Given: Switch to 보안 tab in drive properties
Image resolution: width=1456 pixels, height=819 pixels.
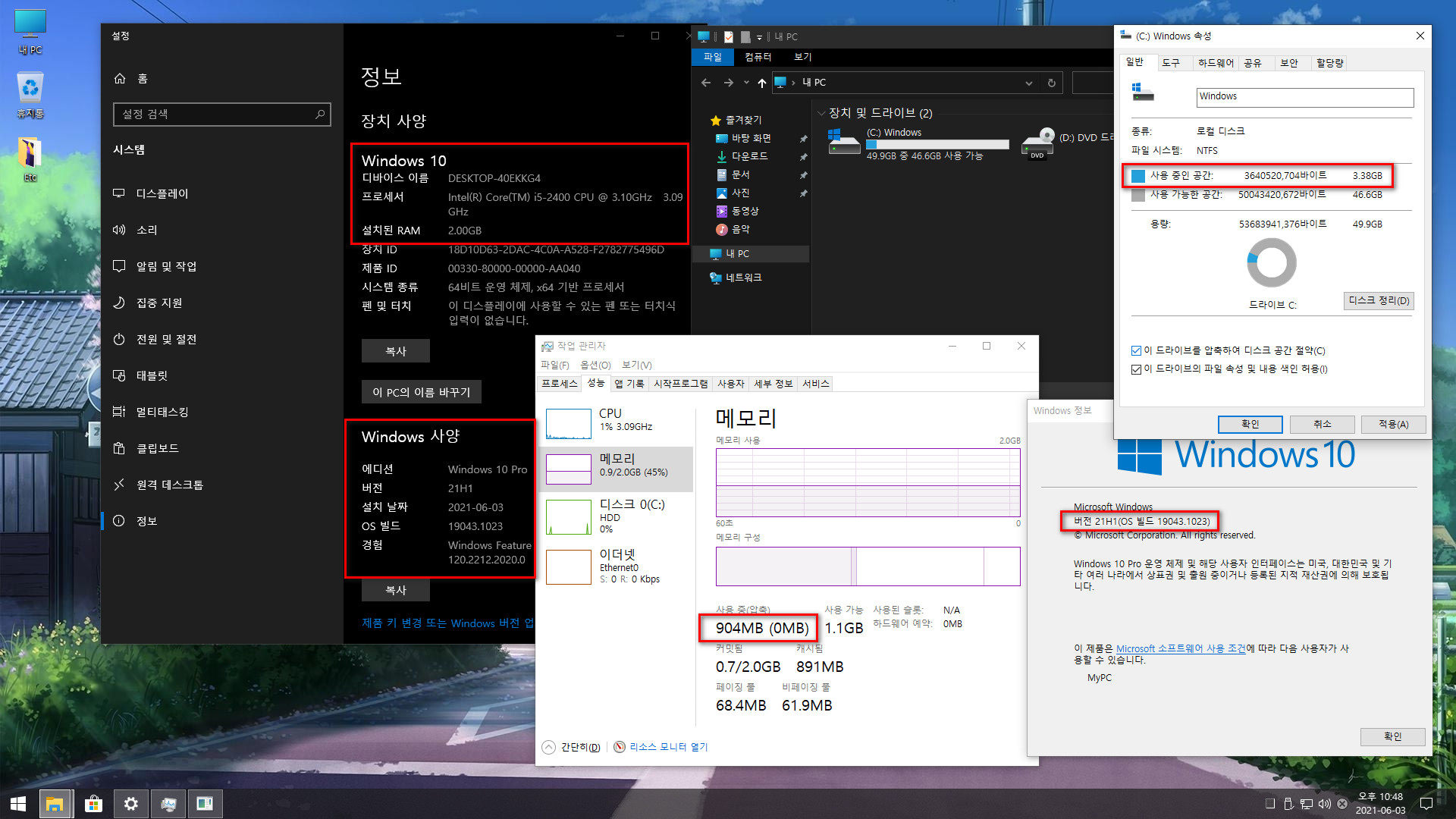Looking at the screenshot, I should click(1288, 63).
